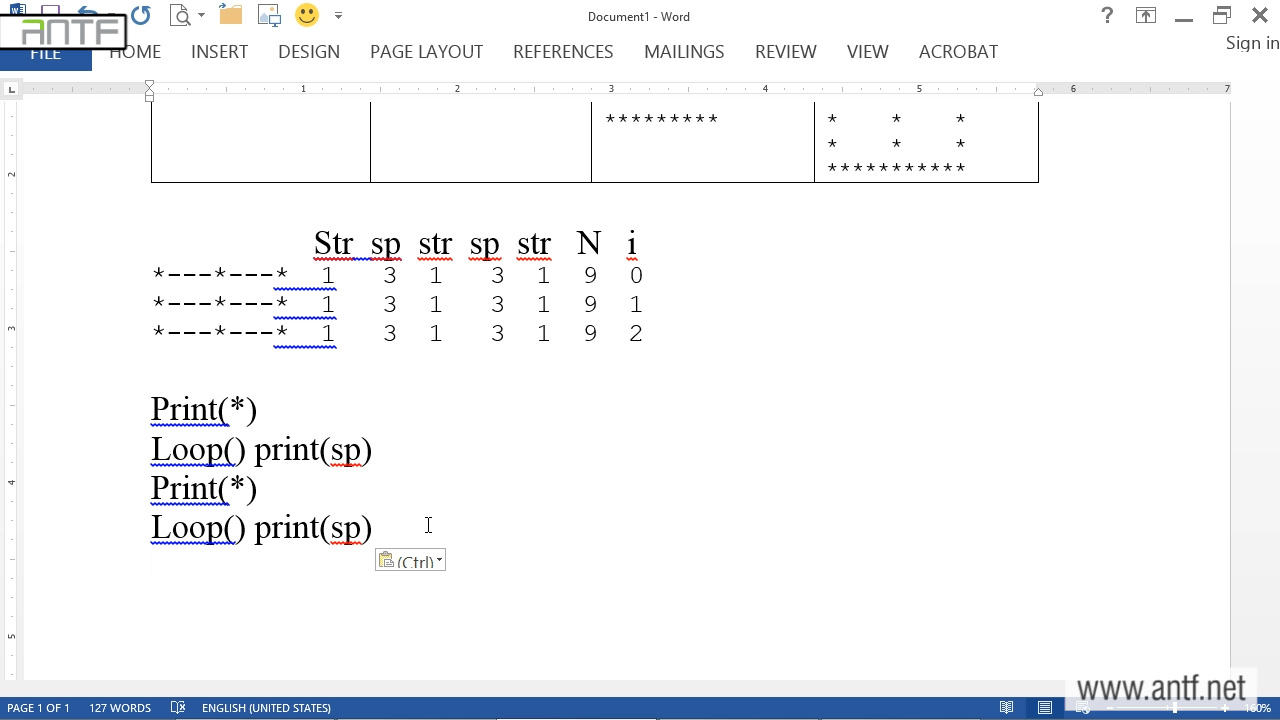
Task: Click the yellow smiley face feedback icon
Action: [307, 15]
